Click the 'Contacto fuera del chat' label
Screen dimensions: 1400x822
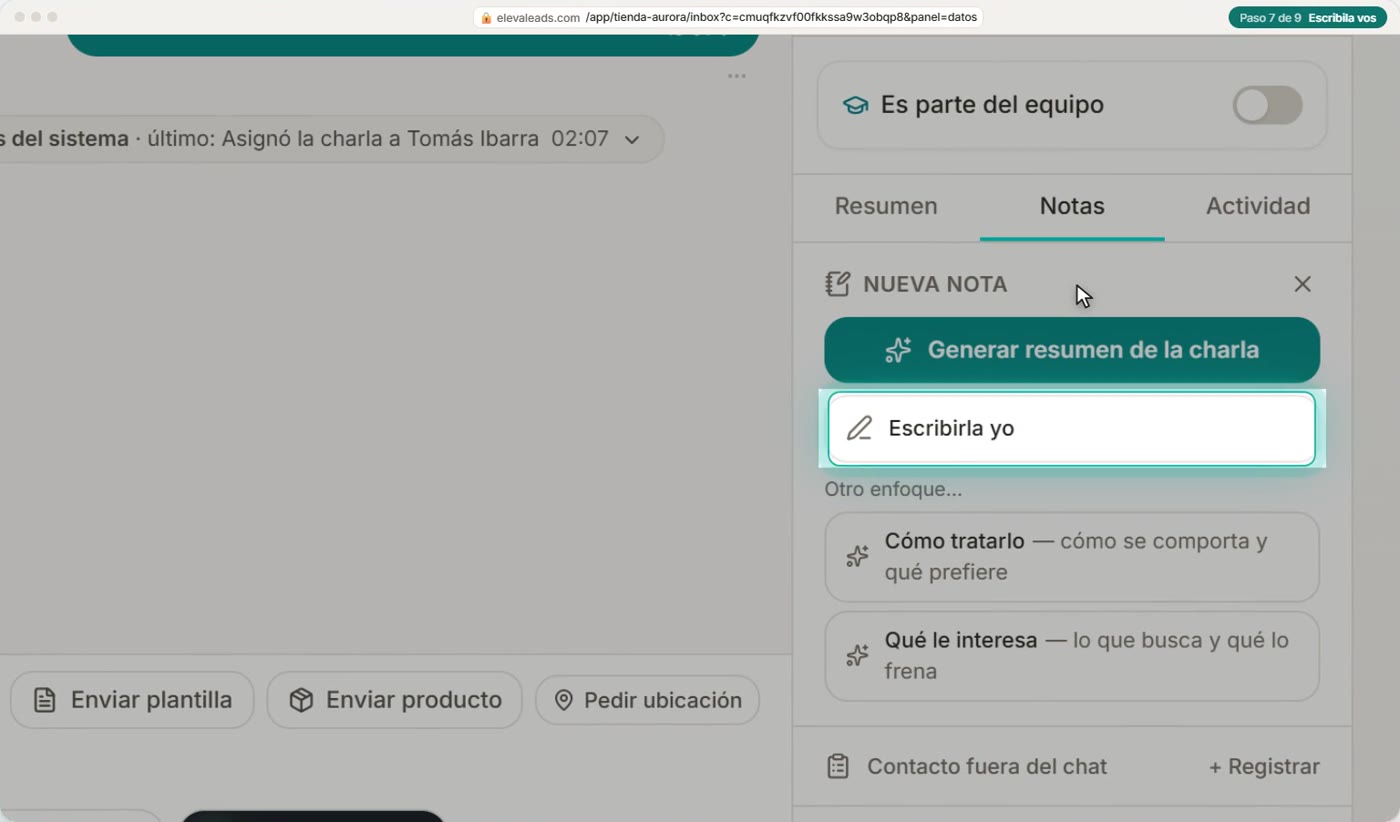[987, 767]
